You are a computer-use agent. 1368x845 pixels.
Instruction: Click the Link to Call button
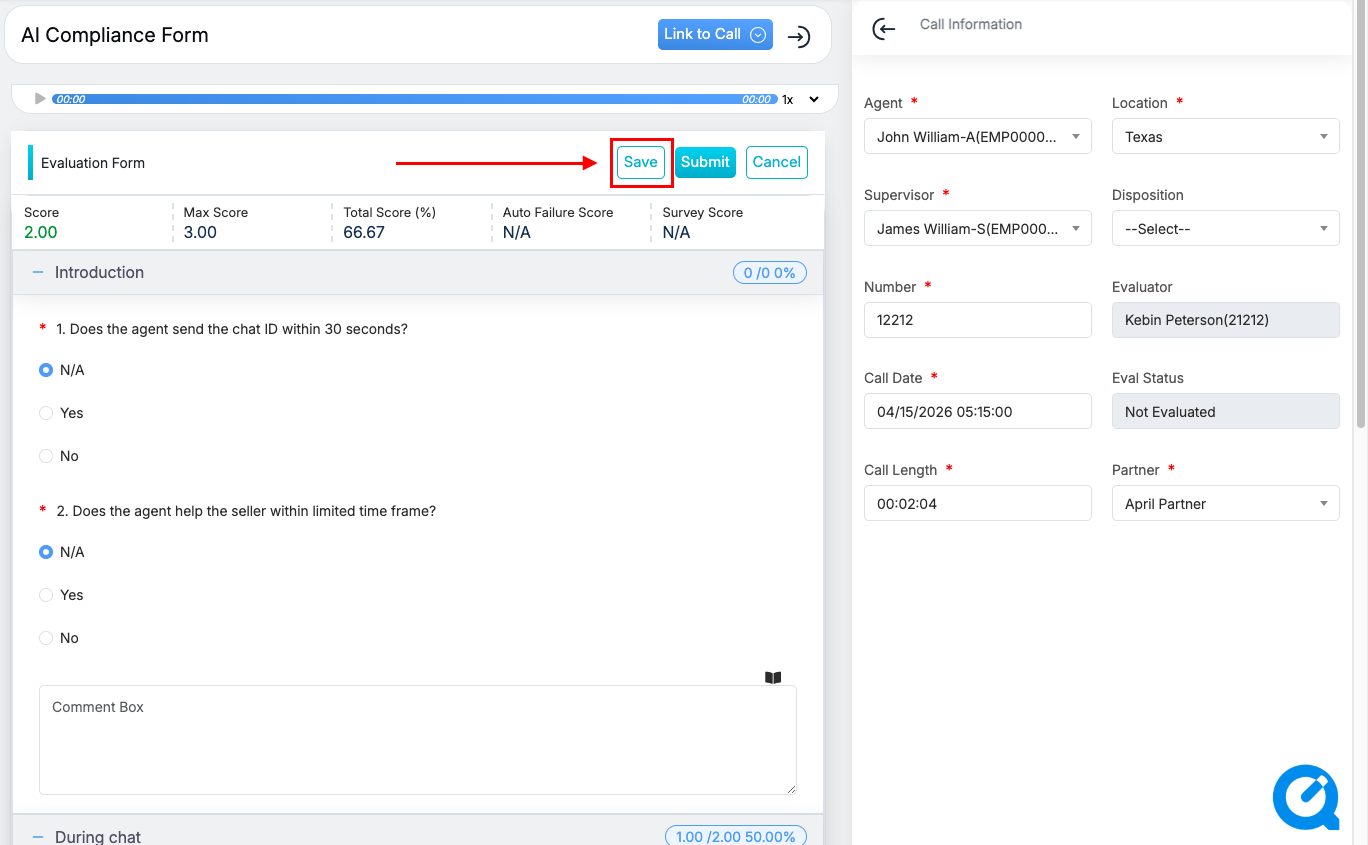[714, 34]
